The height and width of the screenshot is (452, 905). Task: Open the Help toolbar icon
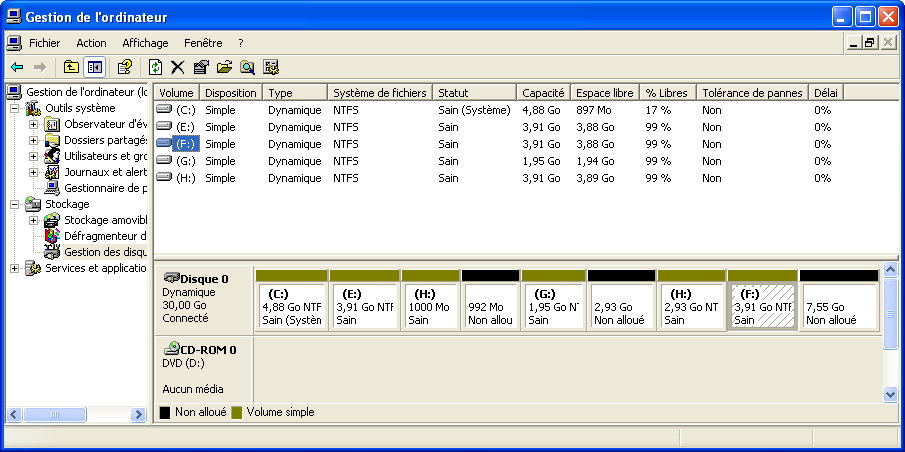pyautogui.click(x=125, y=68)
